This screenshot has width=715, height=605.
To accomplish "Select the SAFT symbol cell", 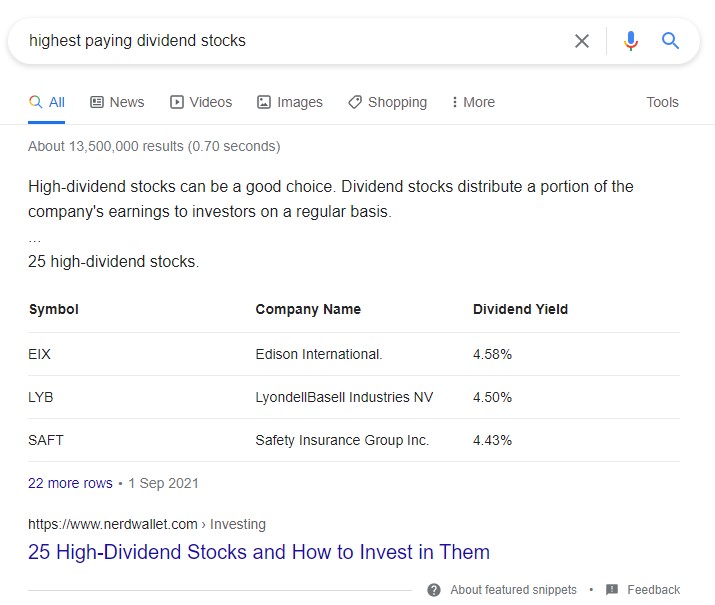I will coord(46,440).
